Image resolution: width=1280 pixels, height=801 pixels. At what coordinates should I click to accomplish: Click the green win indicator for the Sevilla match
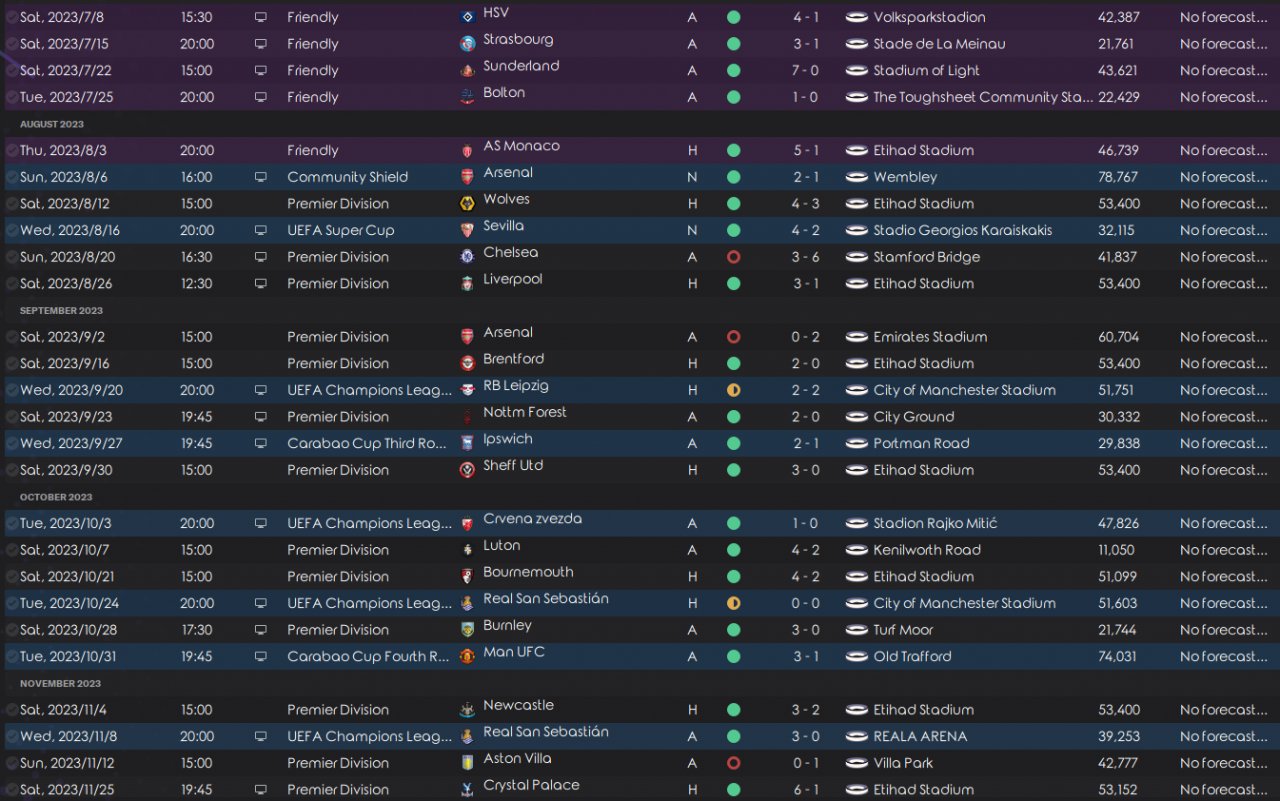pyautogui.click(x=733, y=230)
